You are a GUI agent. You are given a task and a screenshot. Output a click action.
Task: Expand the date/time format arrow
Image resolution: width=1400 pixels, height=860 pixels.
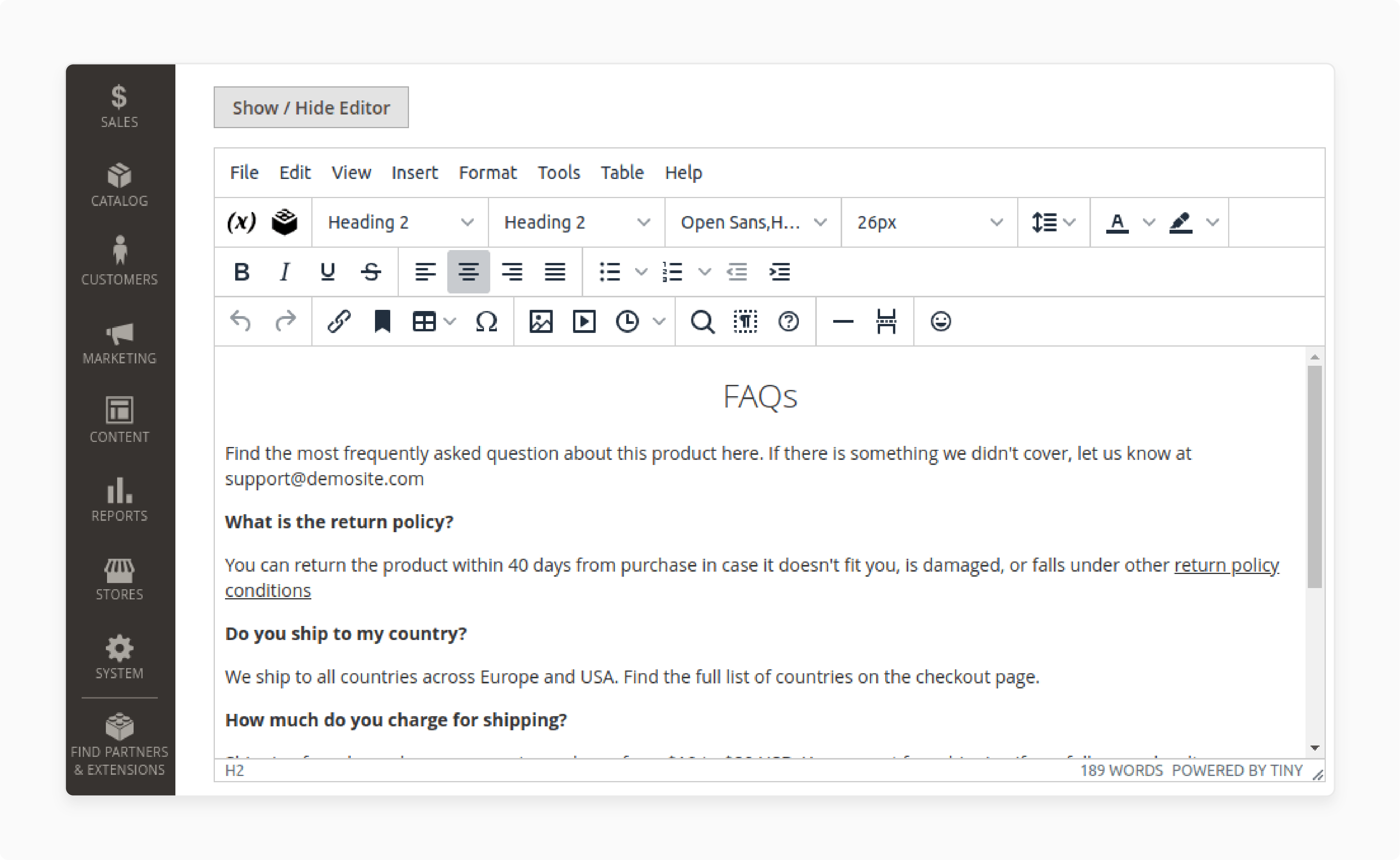pos(659,321)
